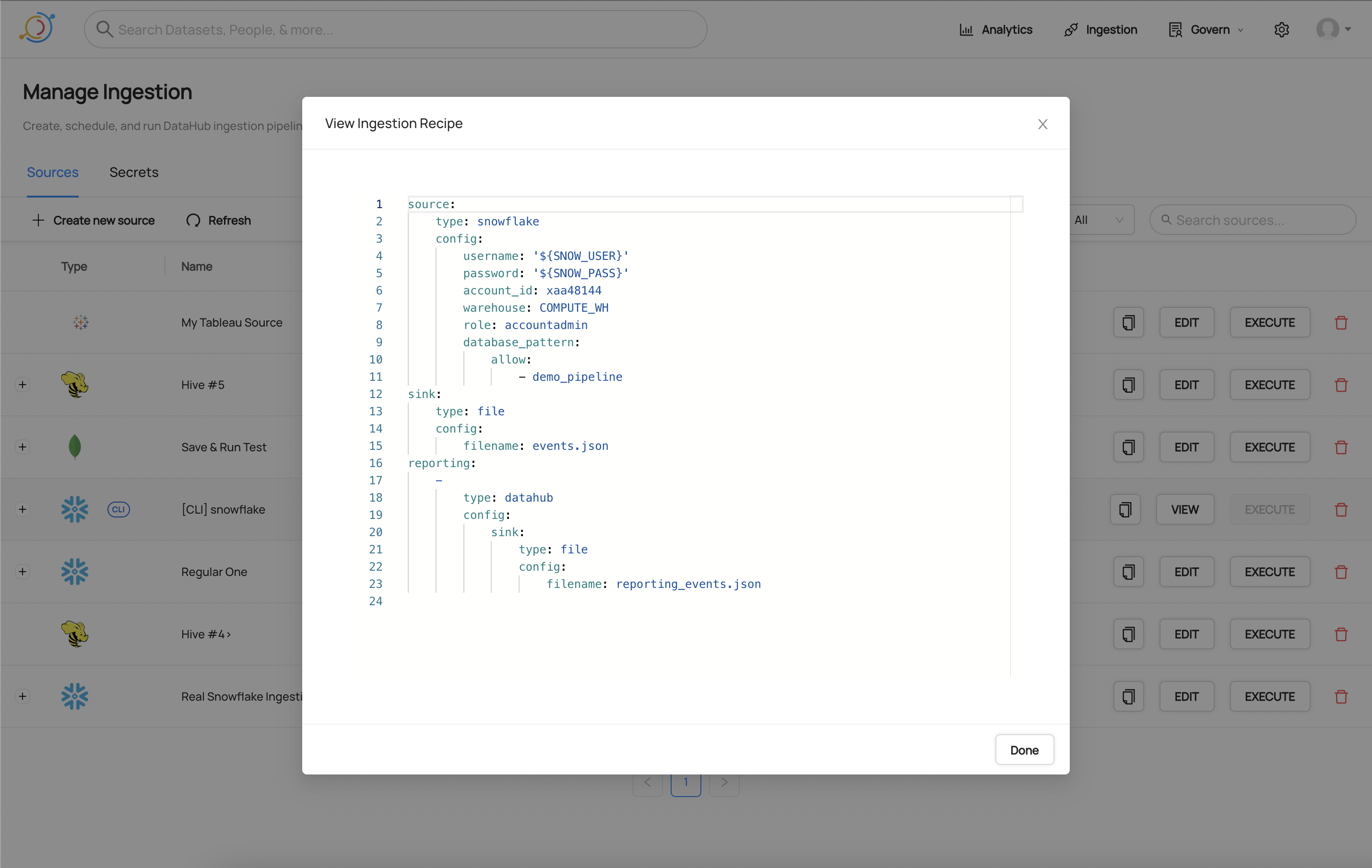Copy URN for Hive #5 source
The width and height of the screenshot is (1372, 868).
click(x=1128, y=385)
